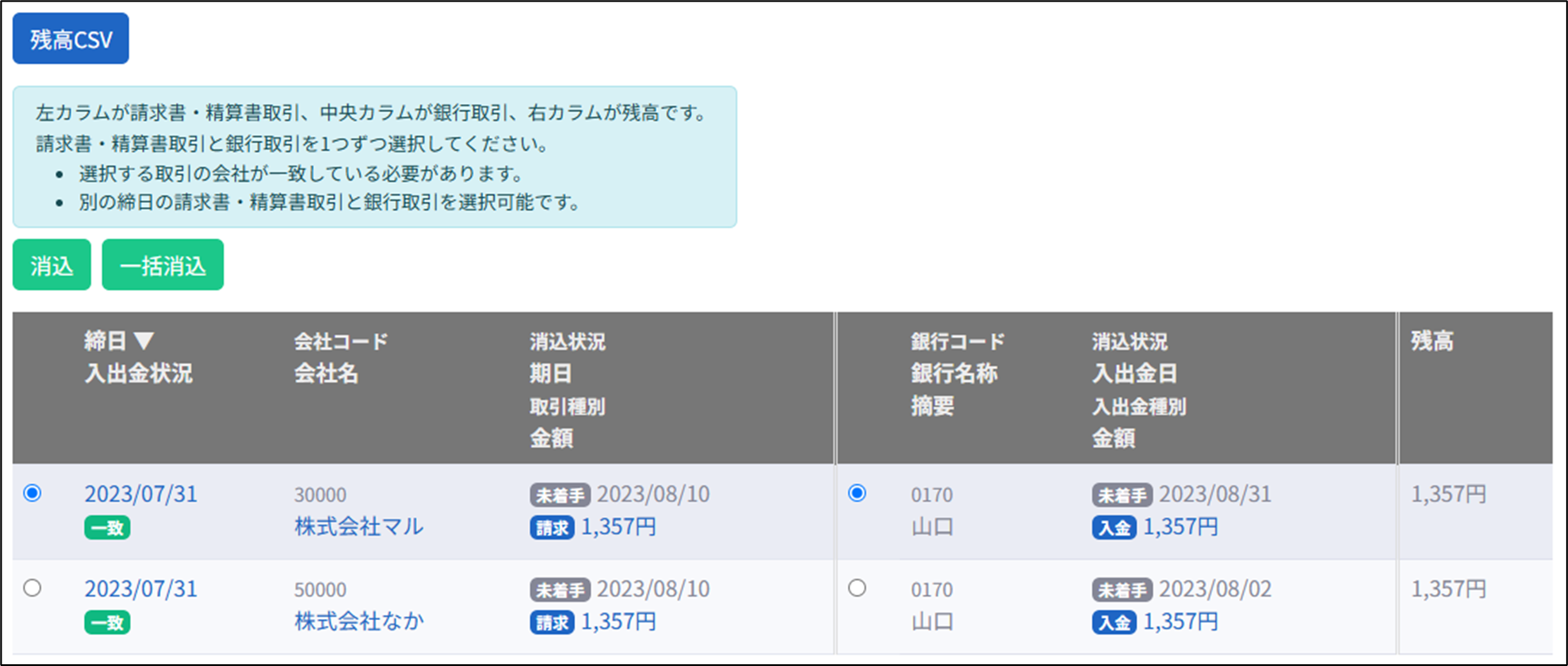
Task: Open 2023/07/31 link in second row
Action: pyautogui.click(x=140, y=589)
